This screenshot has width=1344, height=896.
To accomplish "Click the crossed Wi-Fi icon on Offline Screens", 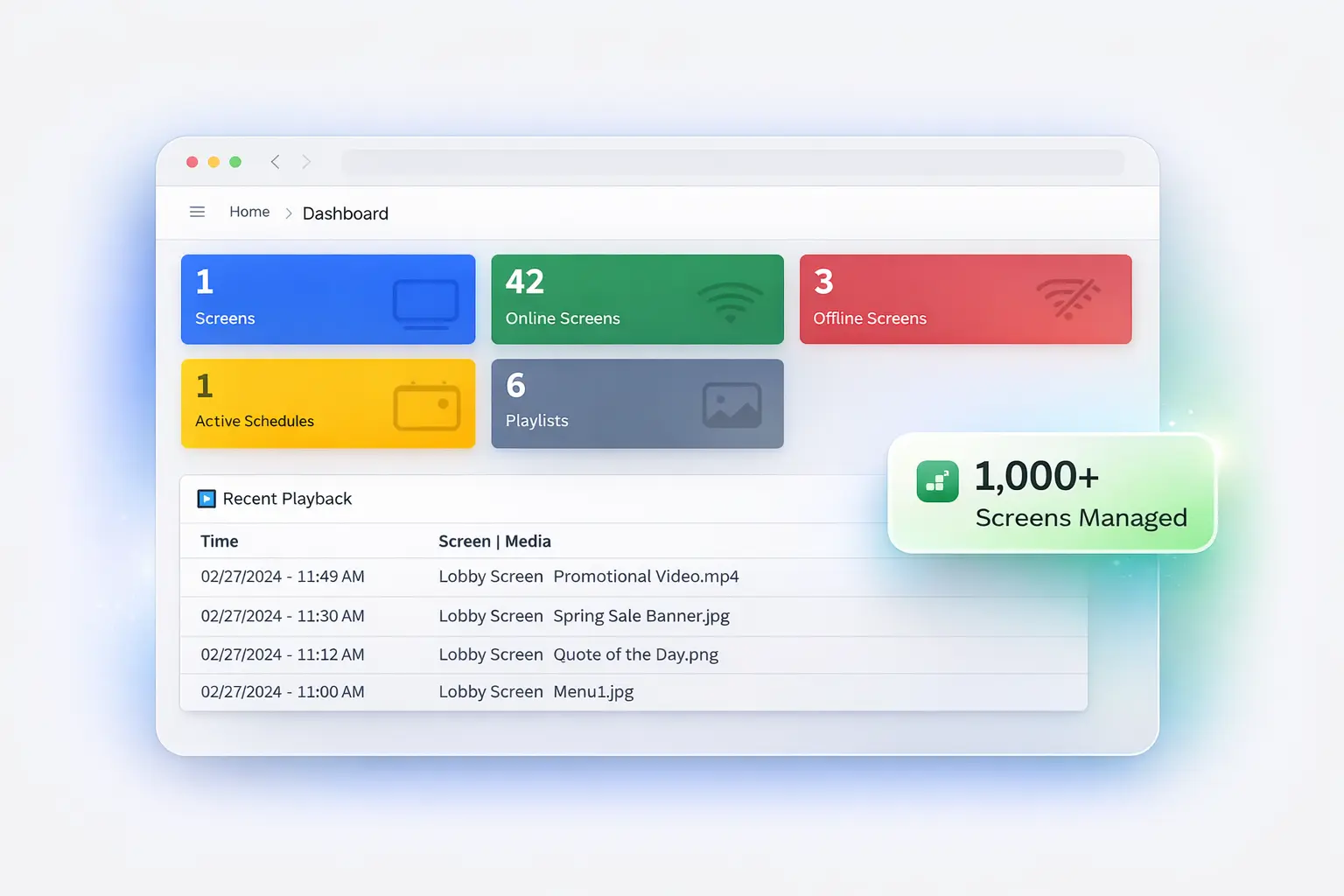I will pos(1067,299).
